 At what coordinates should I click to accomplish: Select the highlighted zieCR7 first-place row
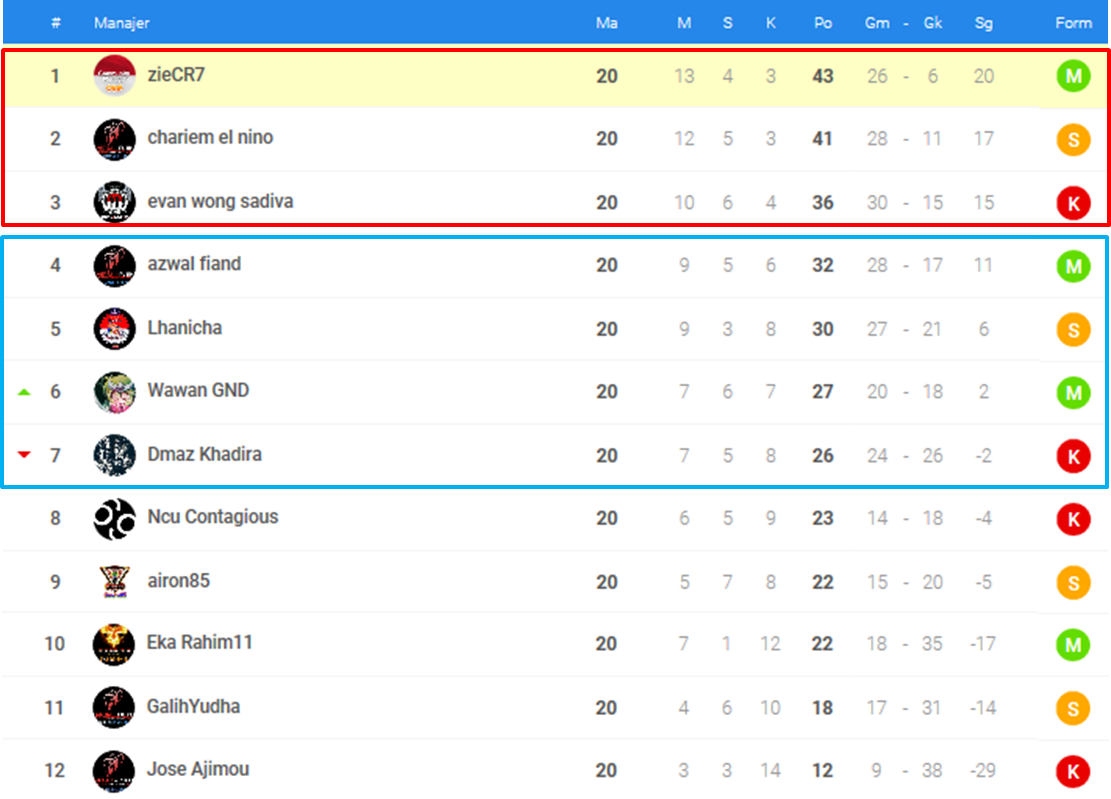point(556,76)
